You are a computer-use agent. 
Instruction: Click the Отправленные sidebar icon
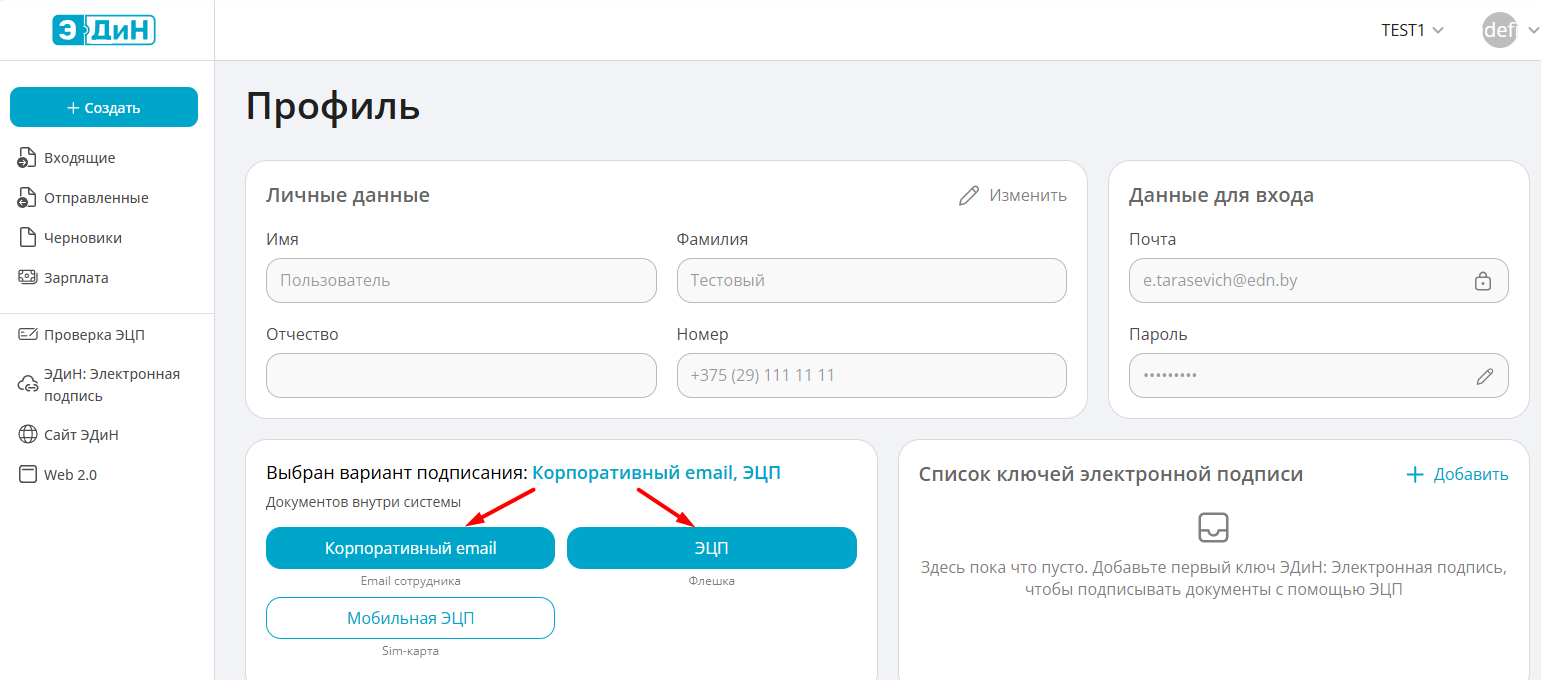coord(28,198)
